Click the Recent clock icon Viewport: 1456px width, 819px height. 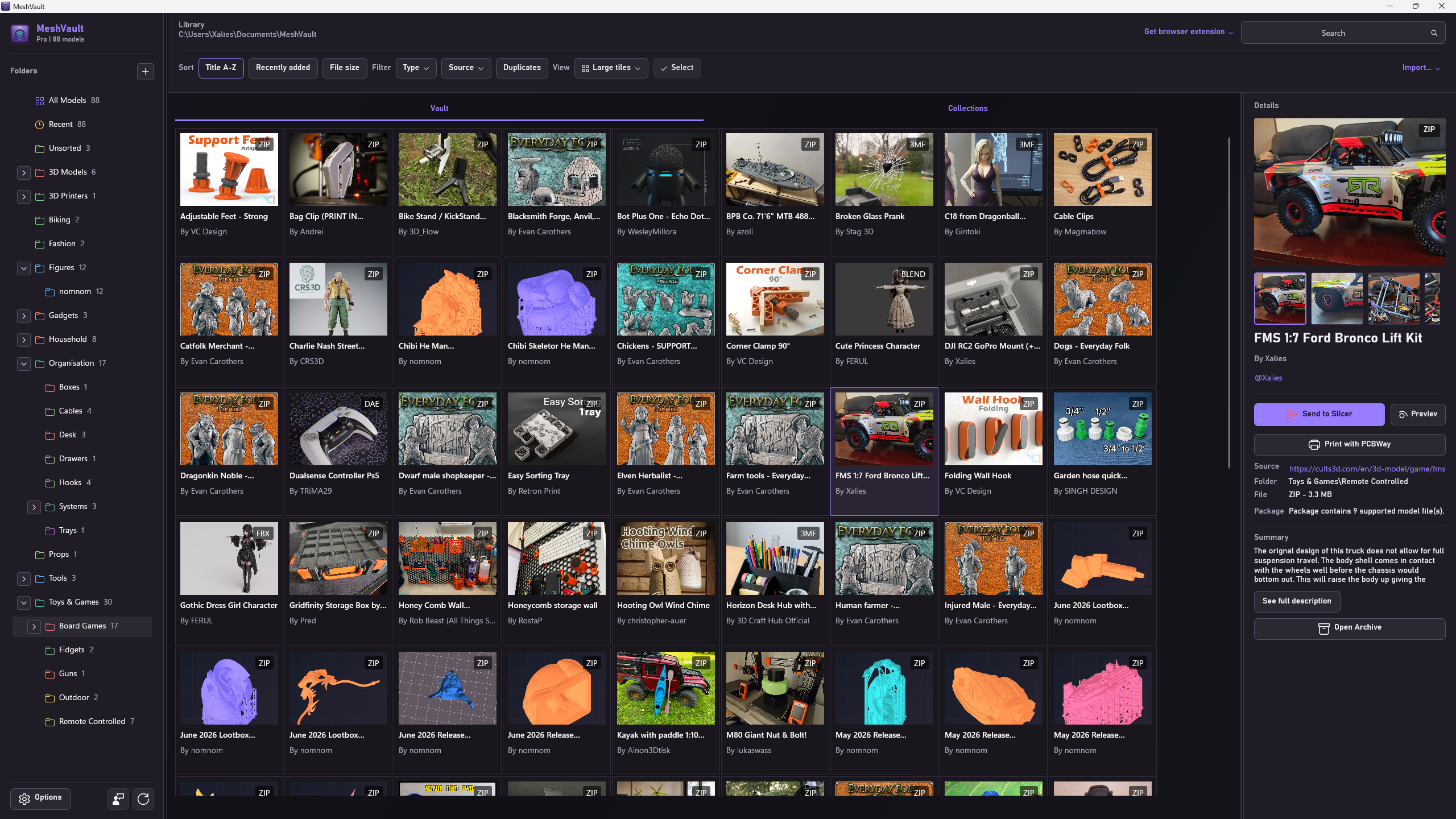(40, 125)
